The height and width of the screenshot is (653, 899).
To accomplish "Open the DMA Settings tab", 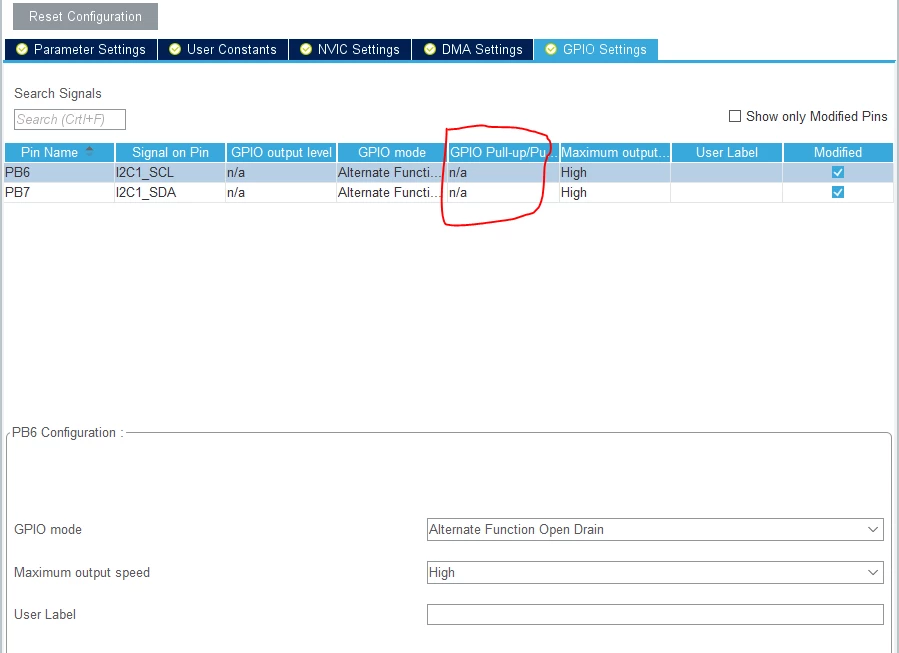I will 473,49.
